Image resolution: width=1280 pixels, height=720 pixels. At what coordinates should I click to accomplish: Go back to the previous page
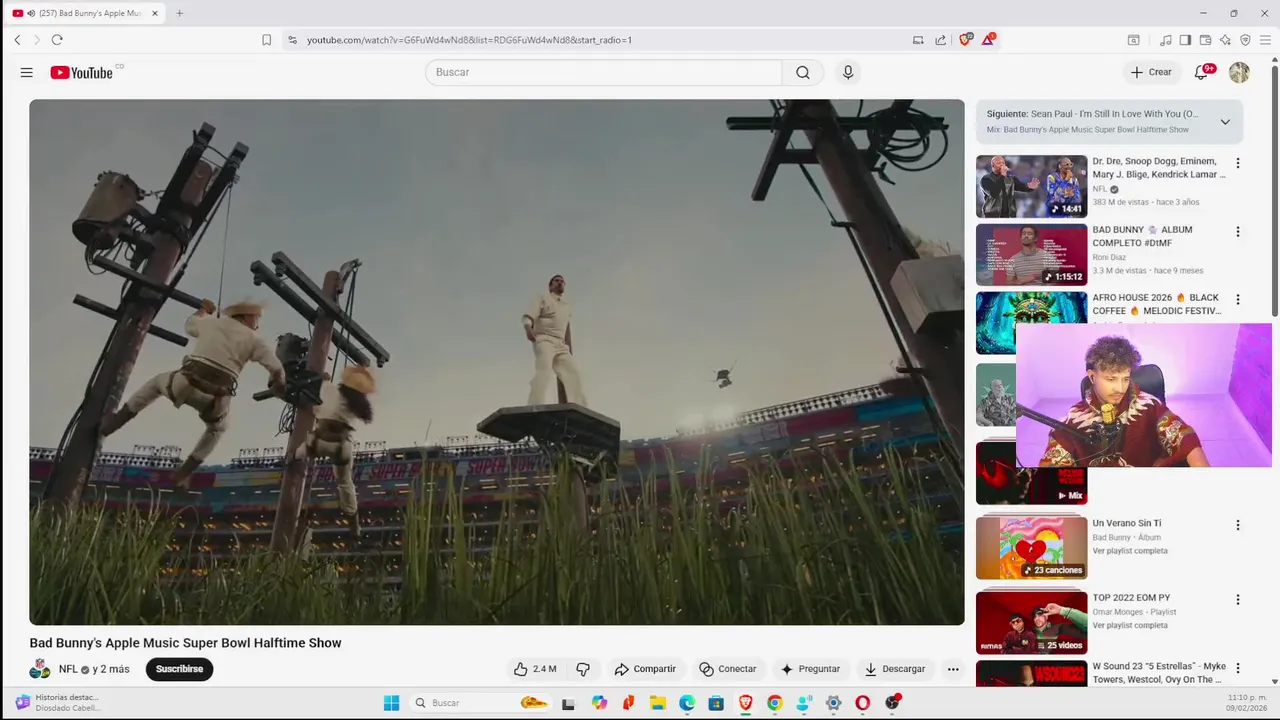[17, 40]
